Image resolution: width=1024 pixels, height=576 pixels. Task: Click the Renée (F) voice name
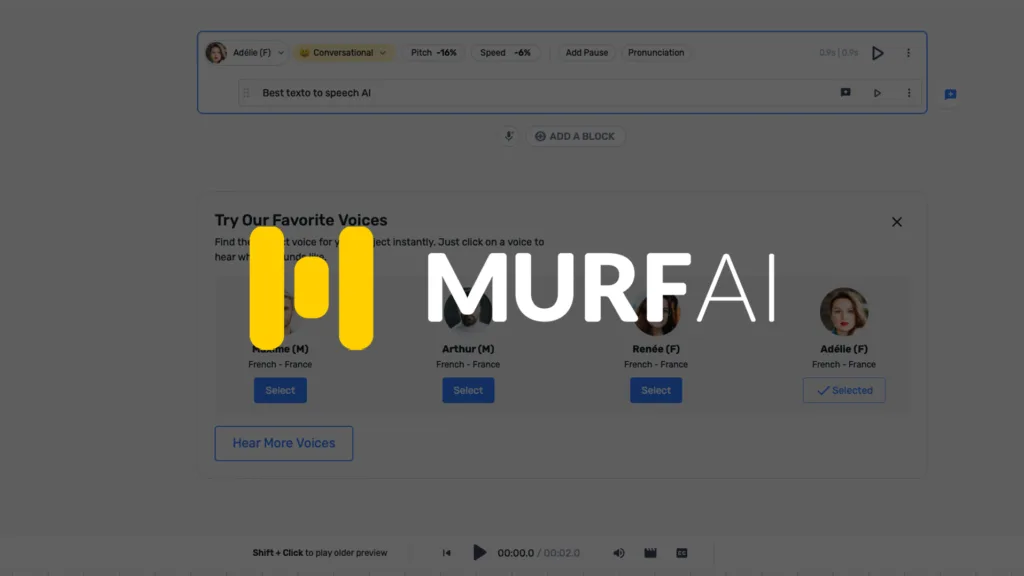[x=656, y=349]
